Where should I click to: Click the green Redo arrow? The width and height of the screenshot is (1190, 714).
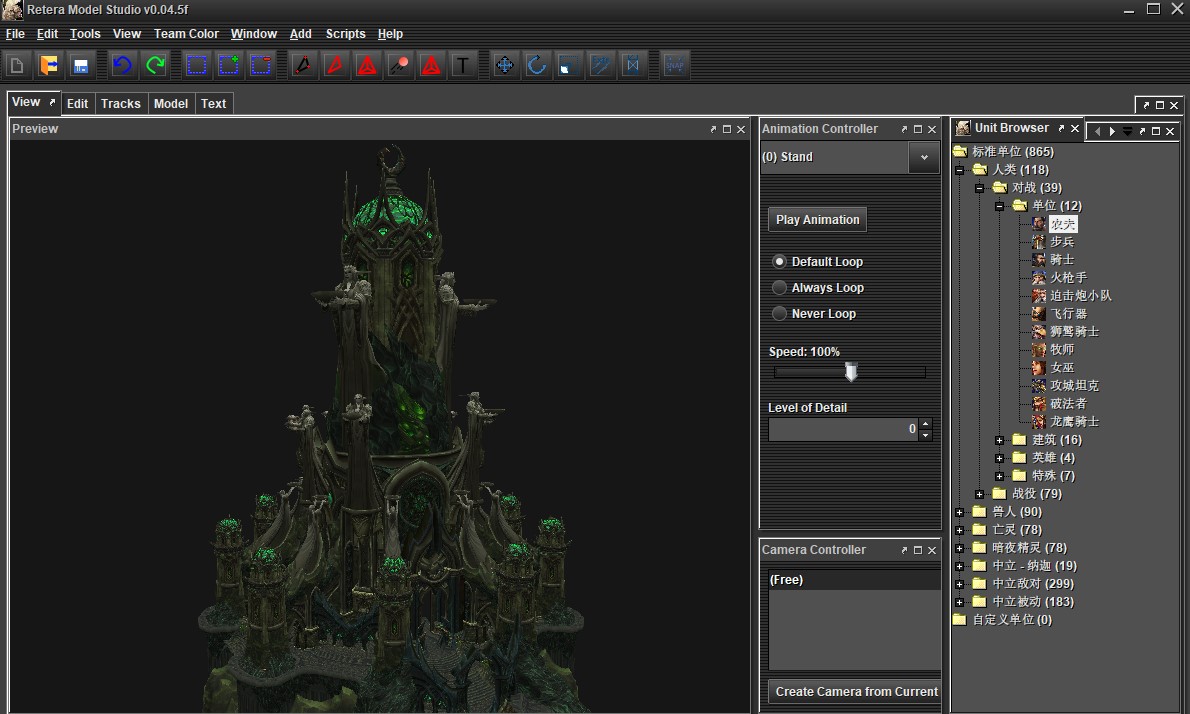point(156,65)
